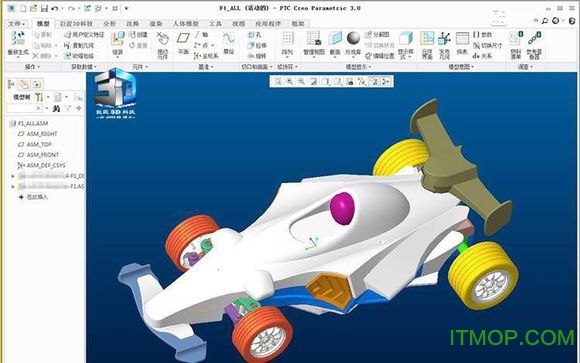
Task: Click the Undo arrow in quick access toolbar
Action: tap(55, 8)
